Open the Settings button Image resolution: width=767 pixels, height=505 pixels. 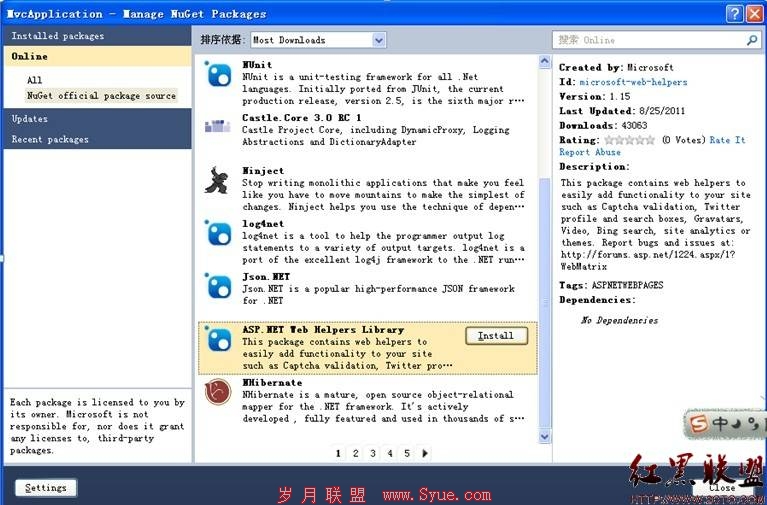click(x=45, y=487)
